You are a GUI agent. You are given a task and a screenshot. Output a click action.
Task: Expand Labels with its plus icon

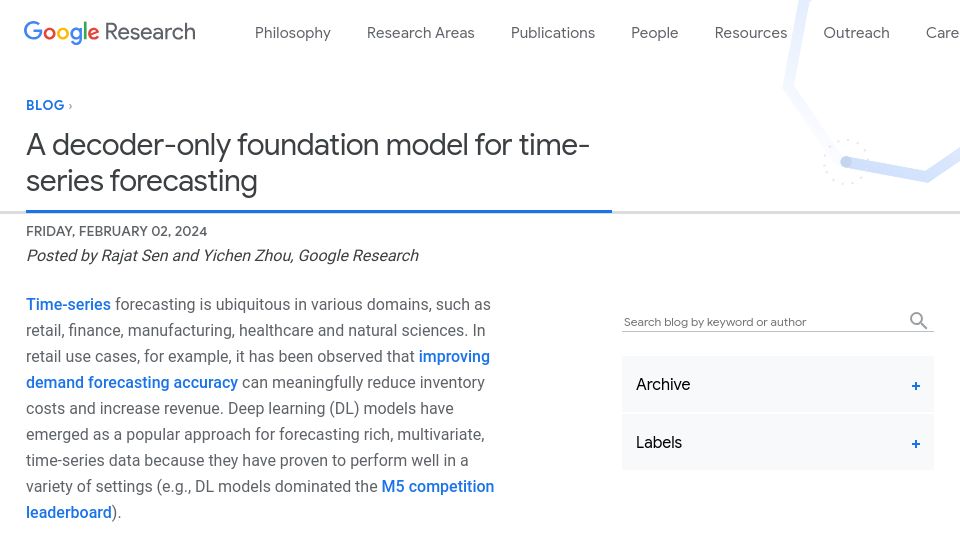915,444
